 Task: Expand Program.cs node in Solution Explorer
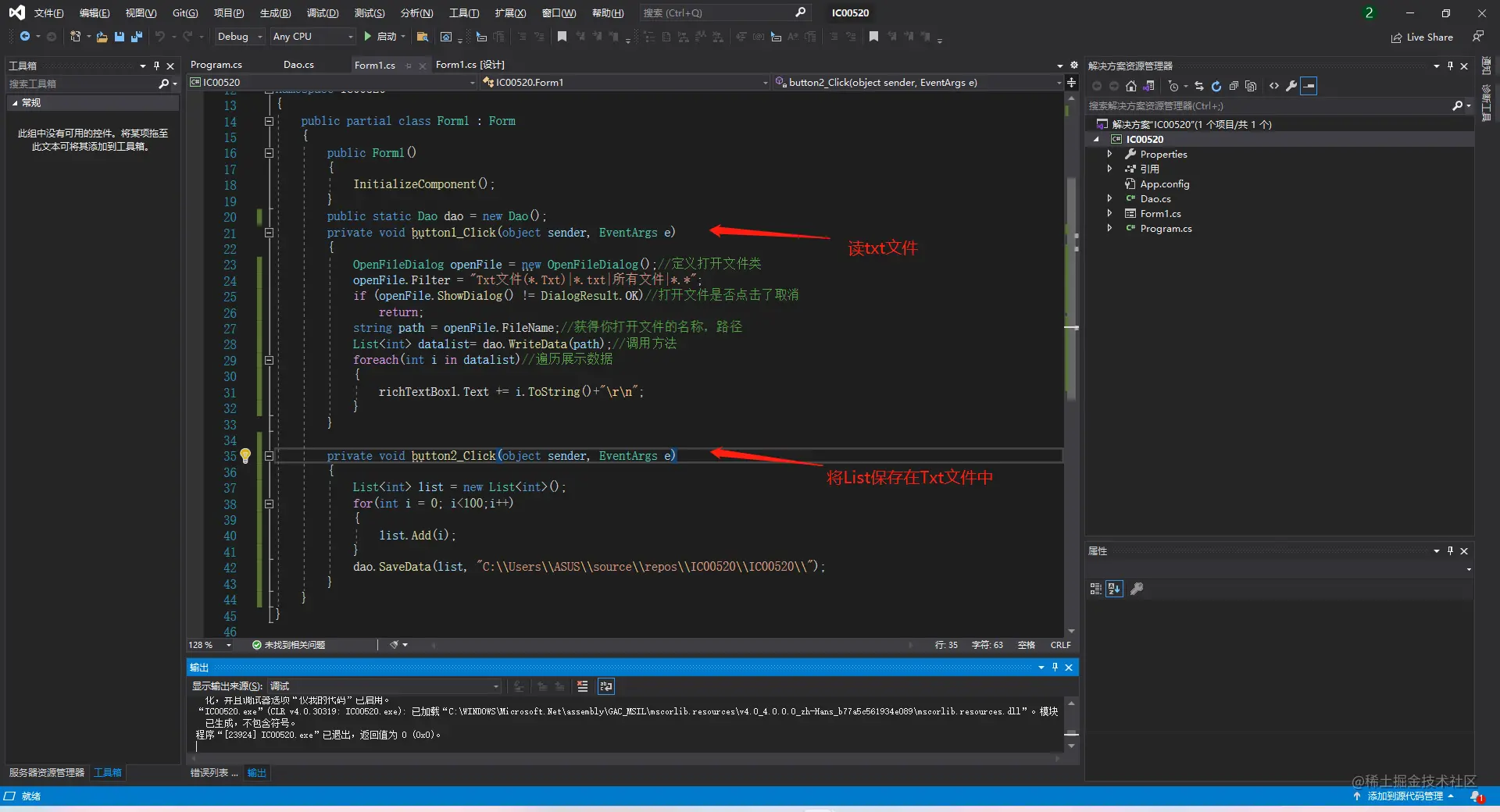1109,228
